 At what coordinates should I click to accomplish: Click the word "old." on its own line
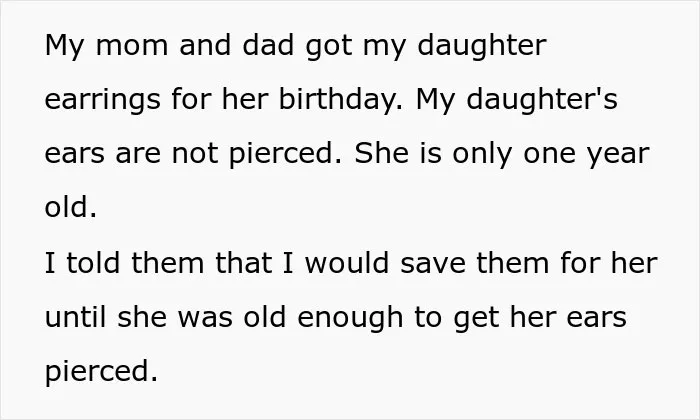71,208
